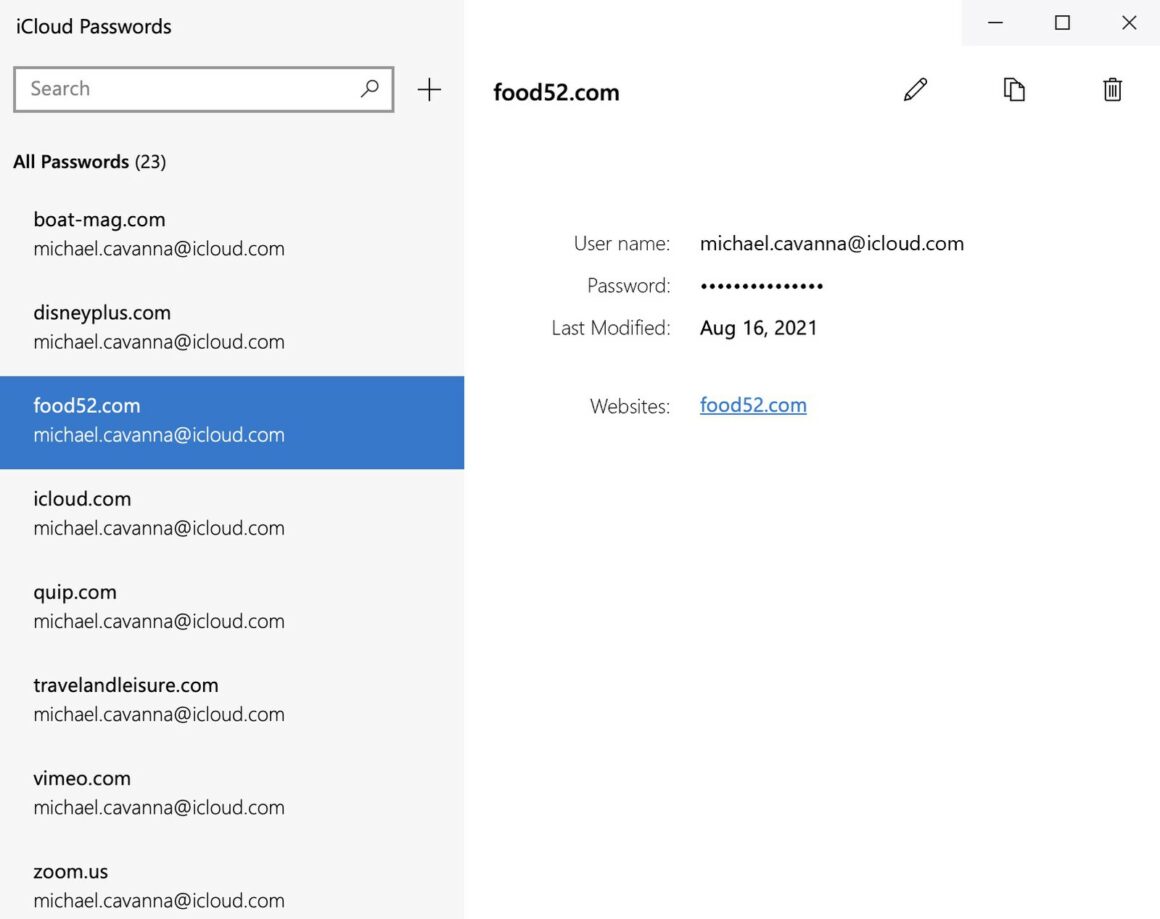Screen dimensions: 1160x919
Task: Select the vimeo.com password entry
Action: click(158, 792)
